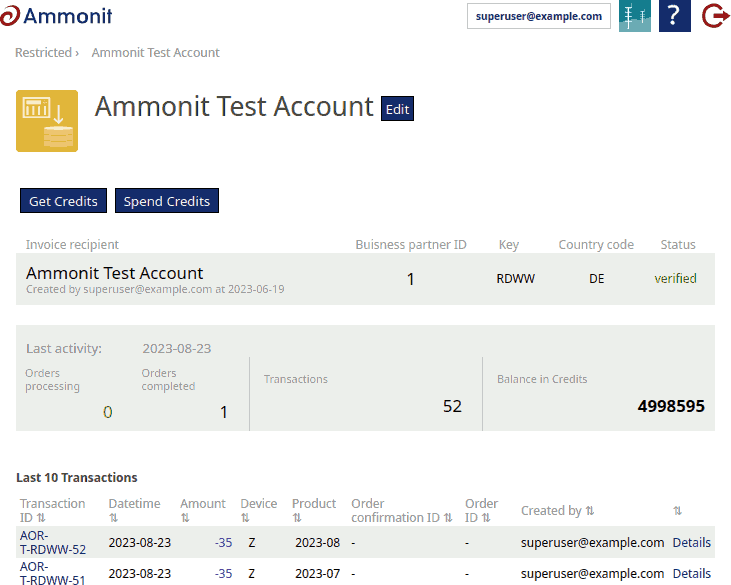Viewport: 731px width, 585px height.
Task: Sort by Created by arrows
Action: coord(590,511)
